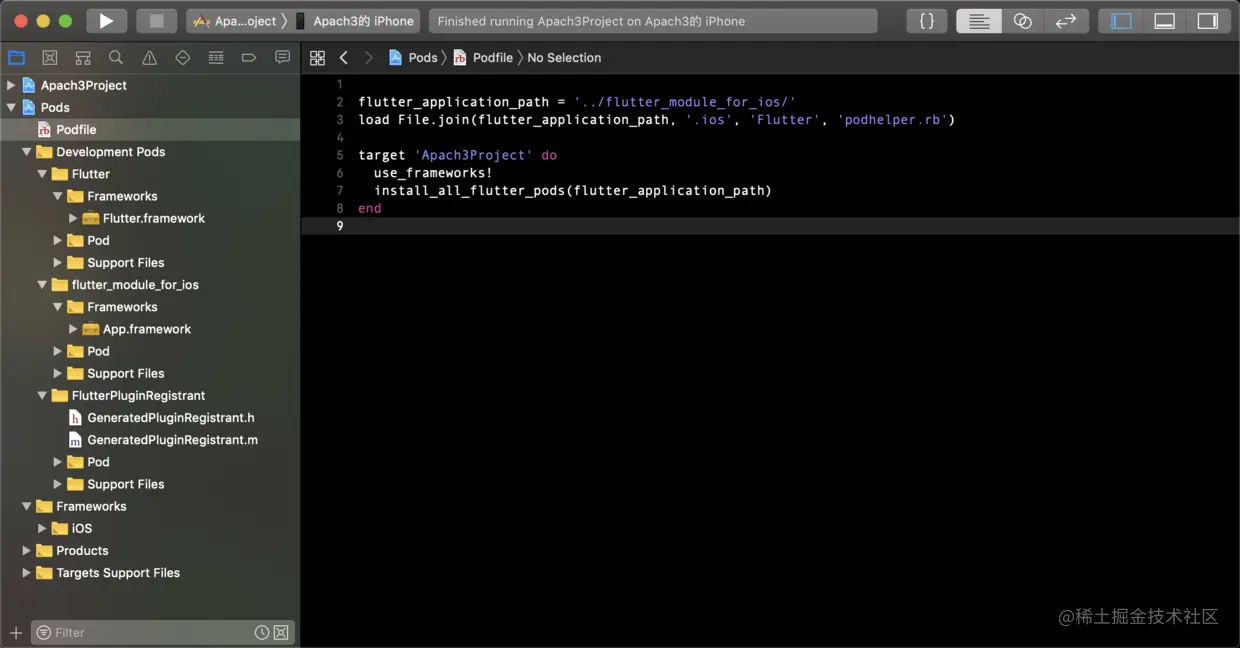Choose the Apach3的 iPhone run destination
The width and height of the screenshot is (1240, 648).
coord(354,21)
